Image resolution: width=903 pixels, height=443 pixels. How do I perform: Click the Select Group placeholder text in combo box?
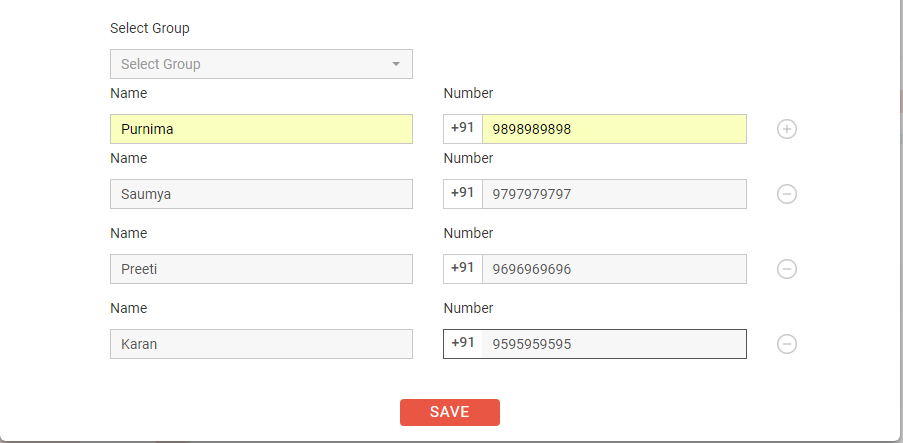[161, 64]
